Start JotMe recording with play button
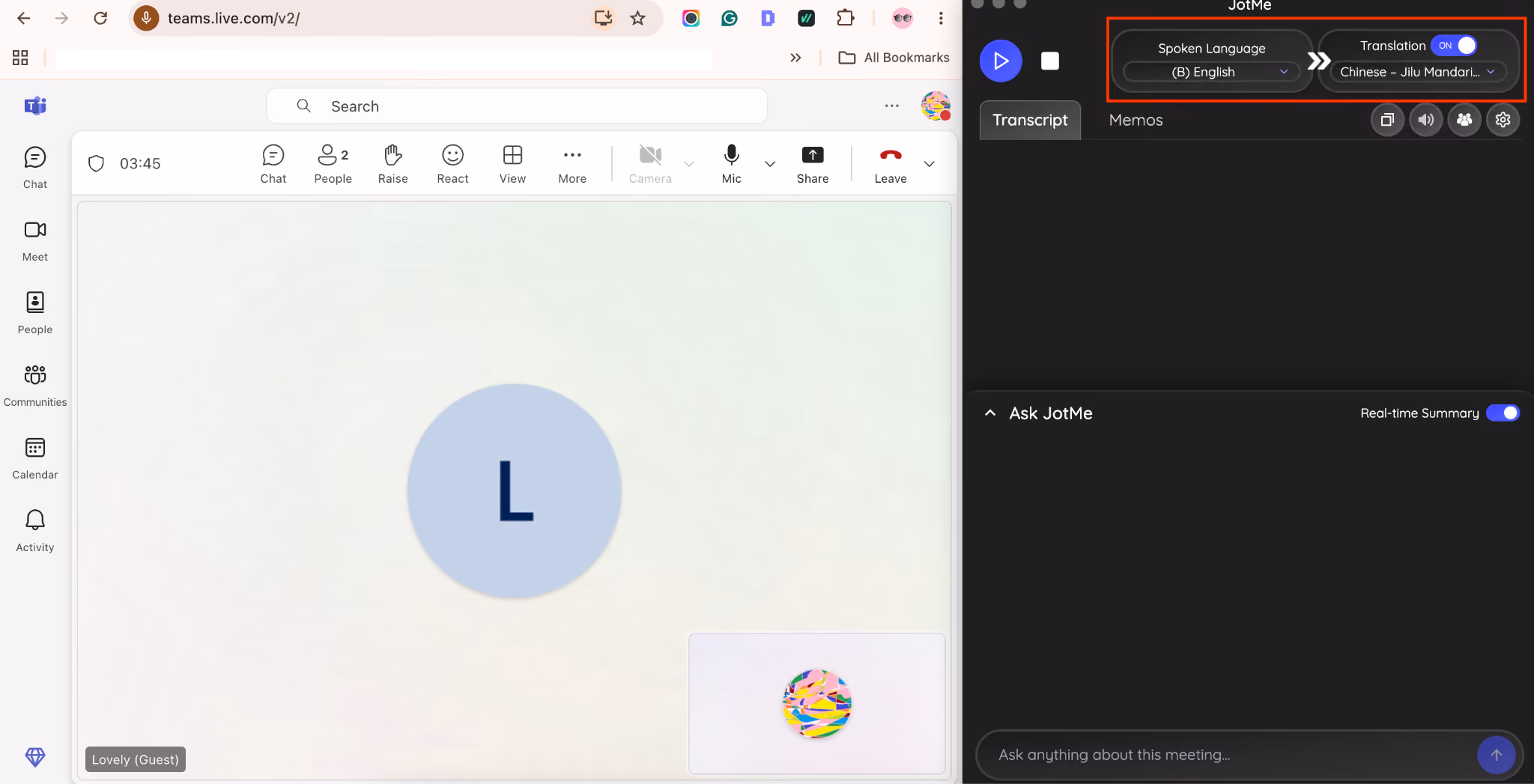The image size is (1534, 784). coord(1001,61)
